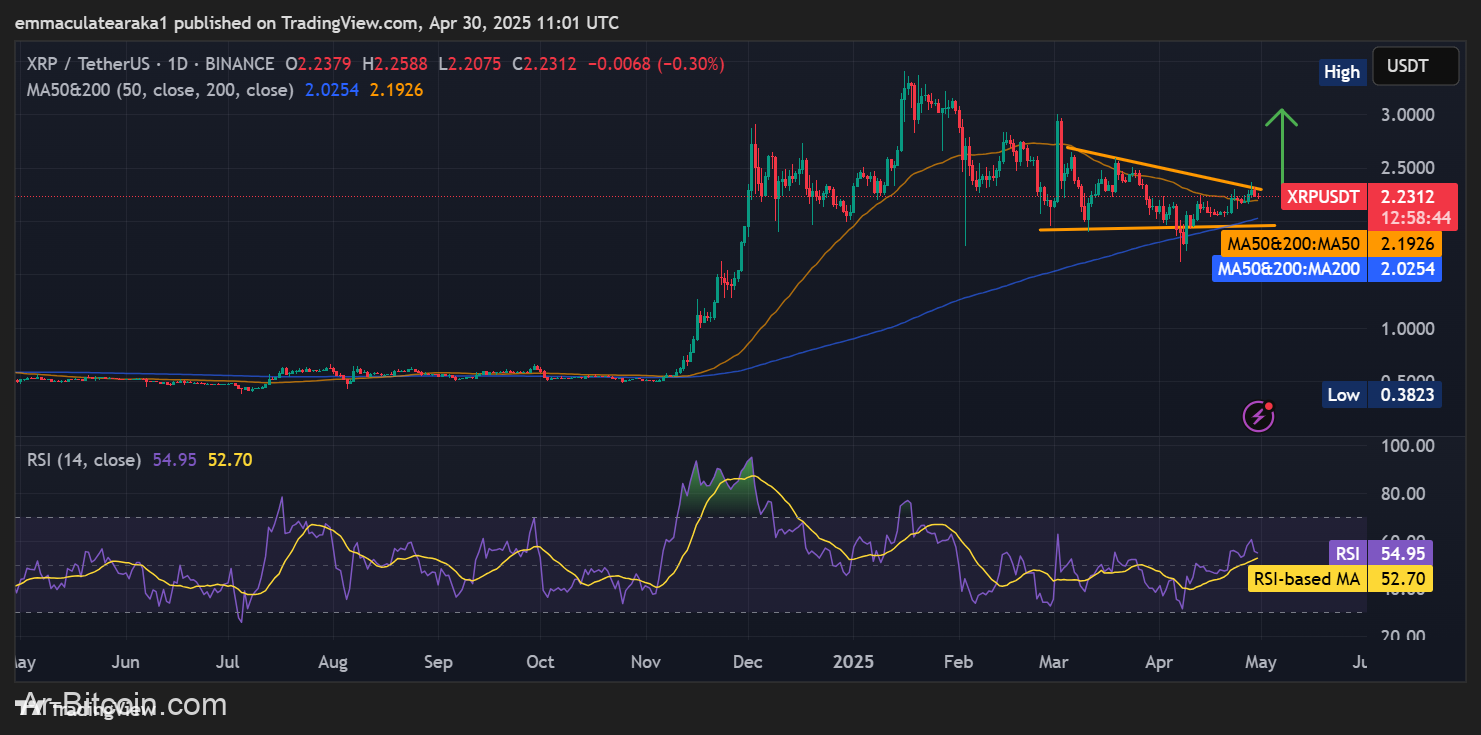
Task: Click Jun on the time axis
Action: 127,662
